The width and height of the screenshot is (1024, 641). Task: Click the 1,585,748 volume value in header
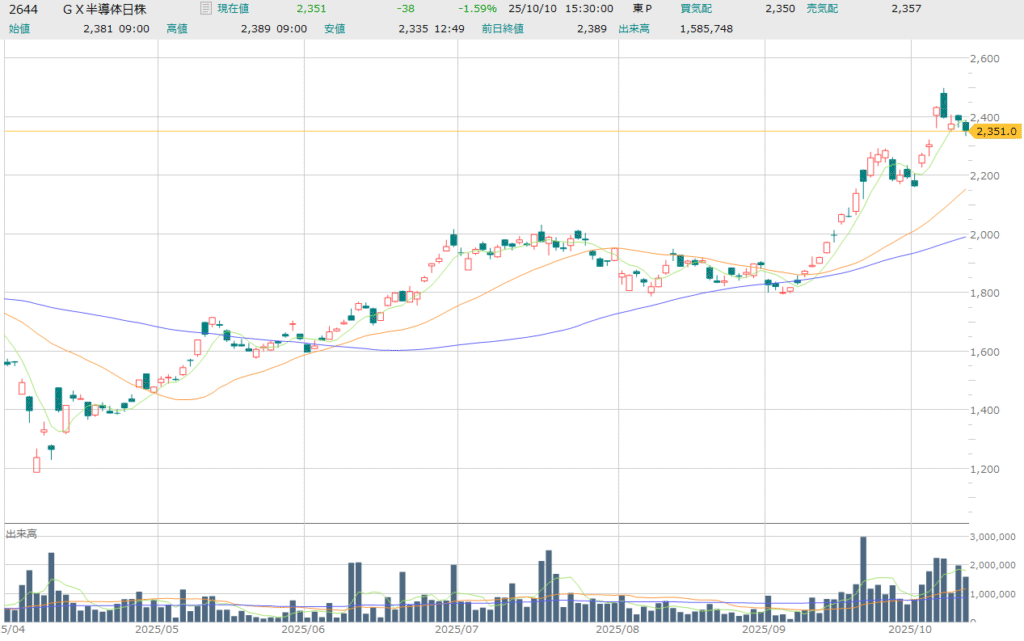(706, 28)
